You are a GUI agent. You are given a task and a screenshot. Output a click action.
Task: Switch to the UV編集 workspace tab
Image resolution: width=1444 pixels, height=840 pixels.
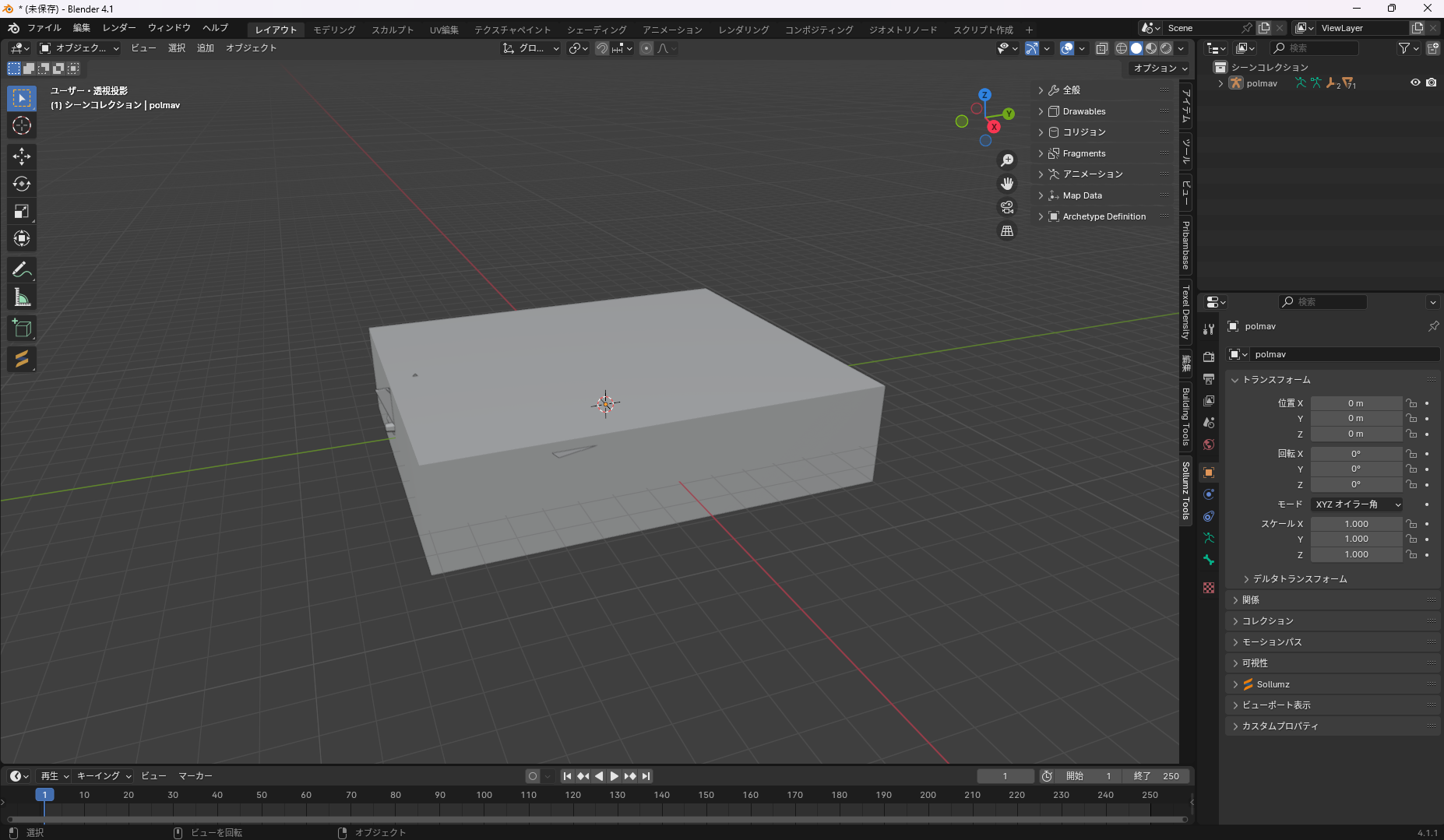[x=444, y=30]
